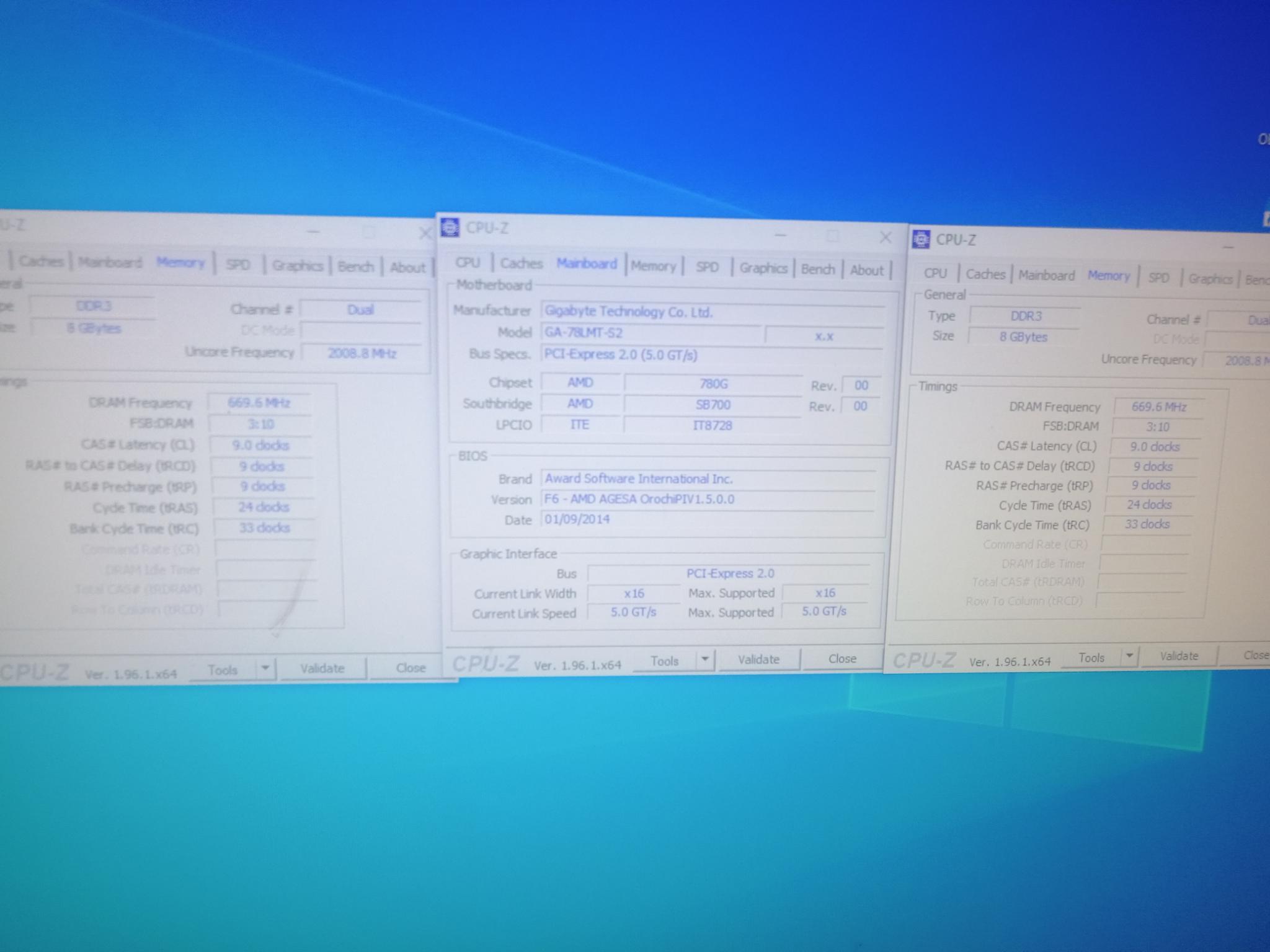Click Type field DDR3 in right window
1270x952 pixels.
pos(1026,316)
